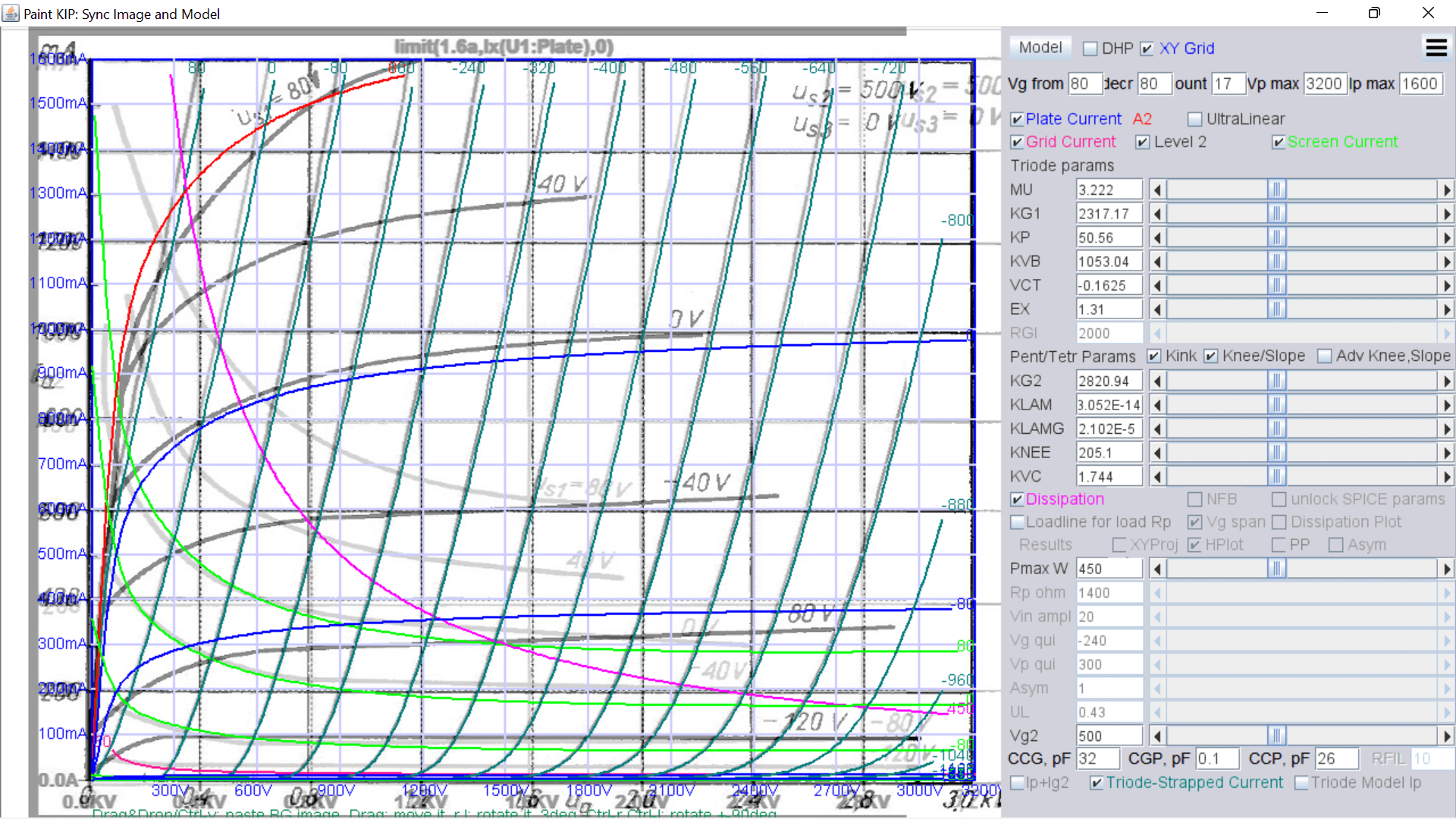Viewport: 1456px width, 819px height.
Task: Decrease KG2 with left arrow
Action: pos(1157,381)
